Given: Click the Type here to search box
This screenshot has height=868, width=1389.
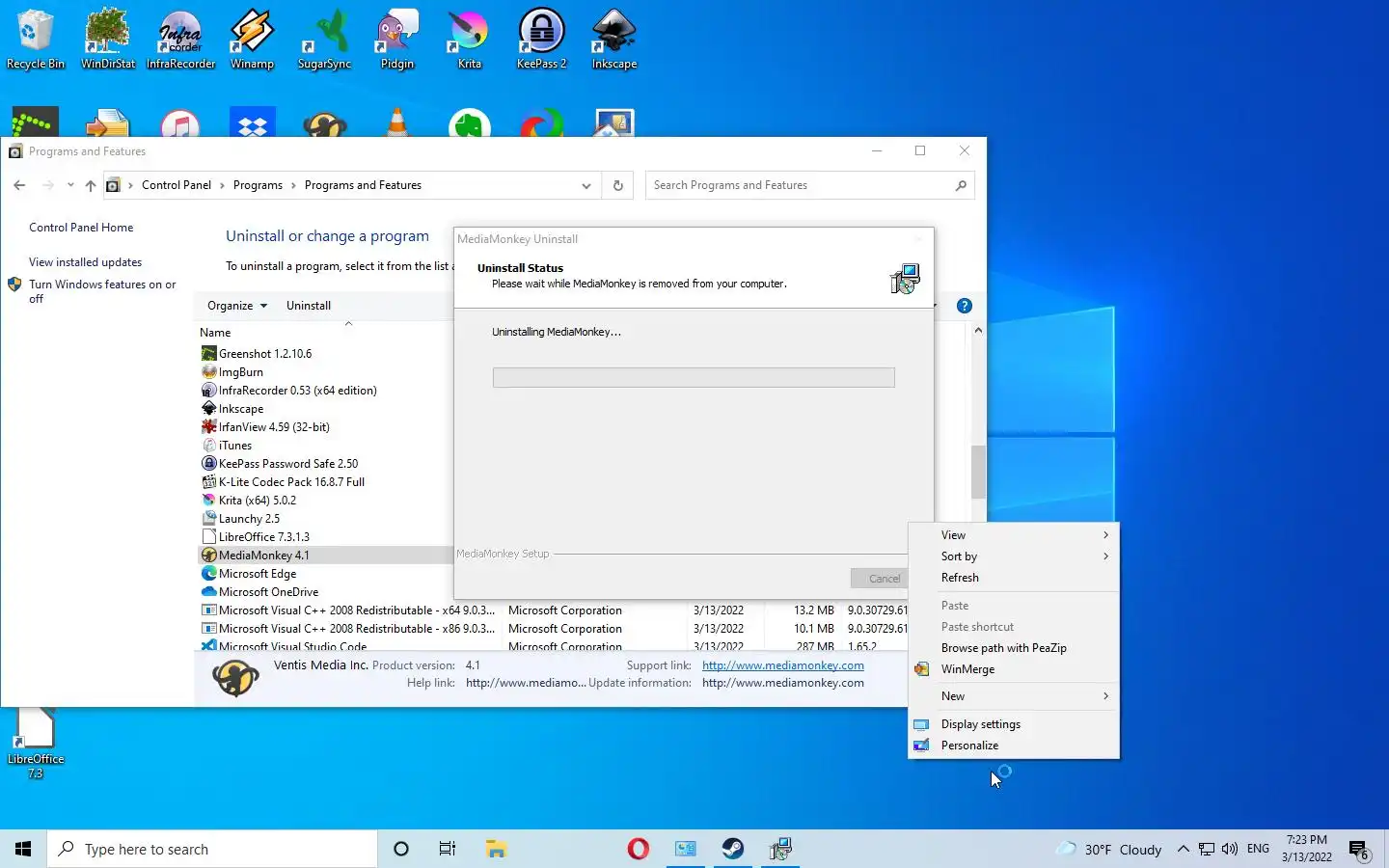Looking at the screenshot, I should [212, 849].
